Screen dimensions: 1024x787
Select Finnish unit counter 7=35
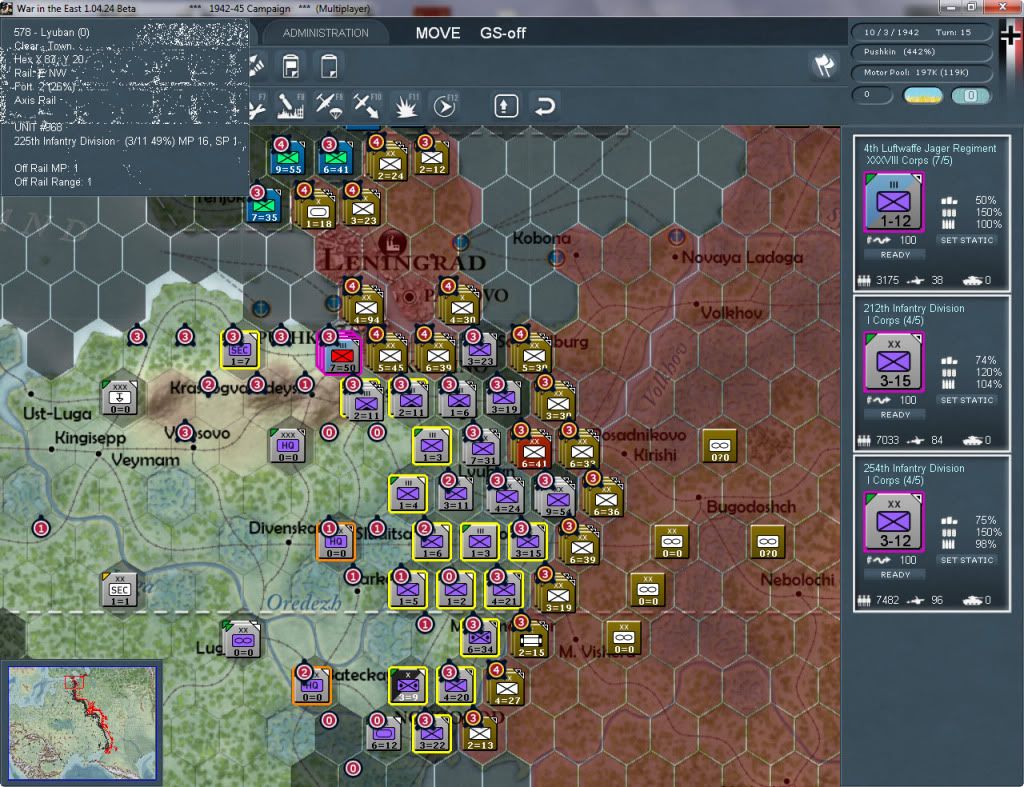point(264,206)
